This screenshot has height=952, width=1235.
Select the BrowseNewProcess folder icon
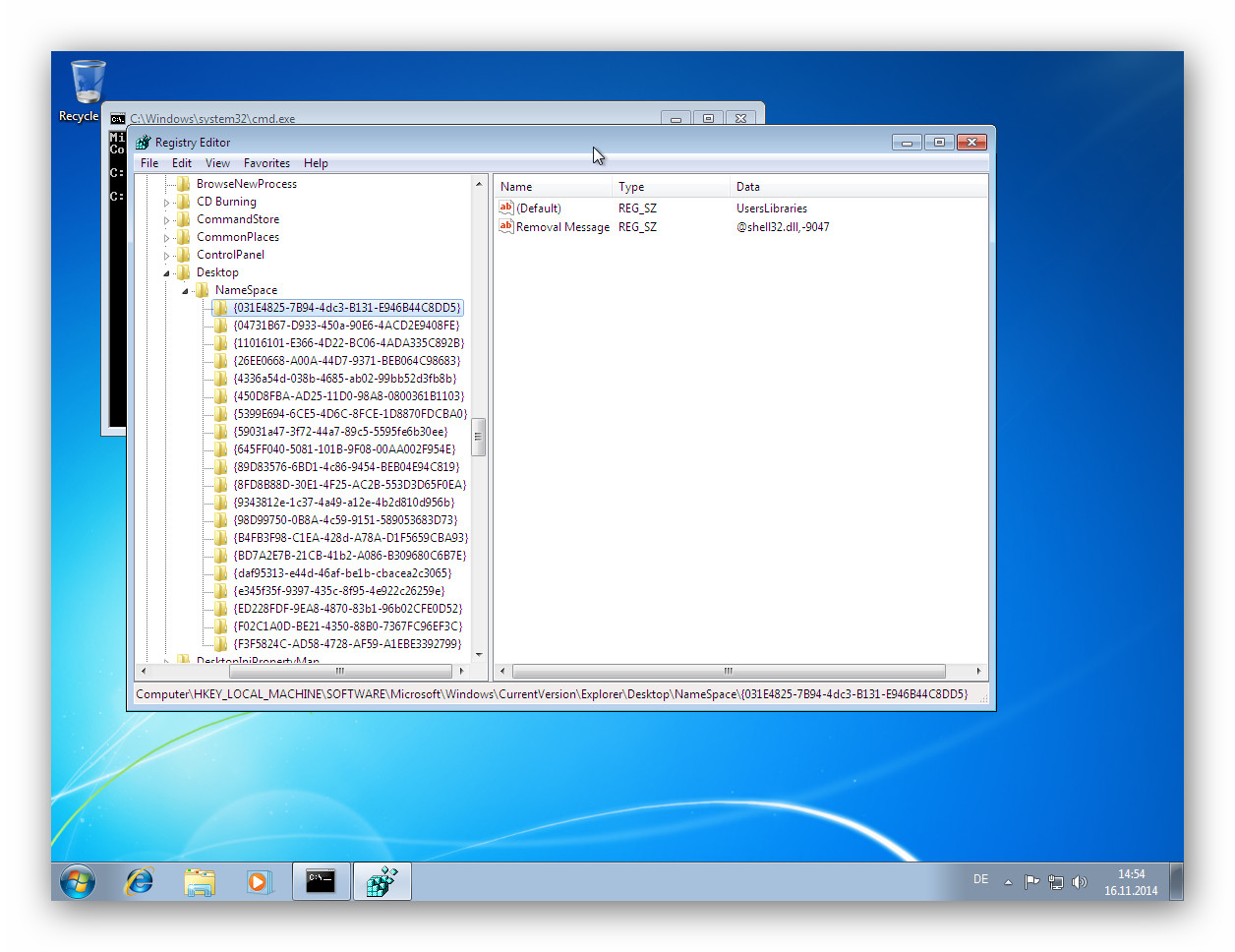pos(184,184)
